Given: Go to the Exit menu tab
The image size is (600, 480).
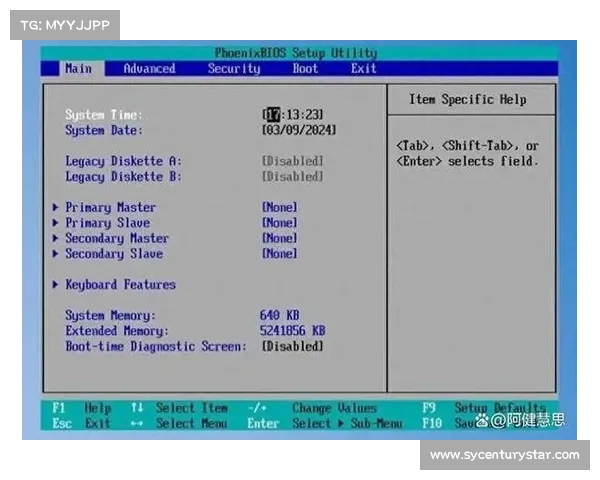Looking at the screenshot, I should coord(364,69).
